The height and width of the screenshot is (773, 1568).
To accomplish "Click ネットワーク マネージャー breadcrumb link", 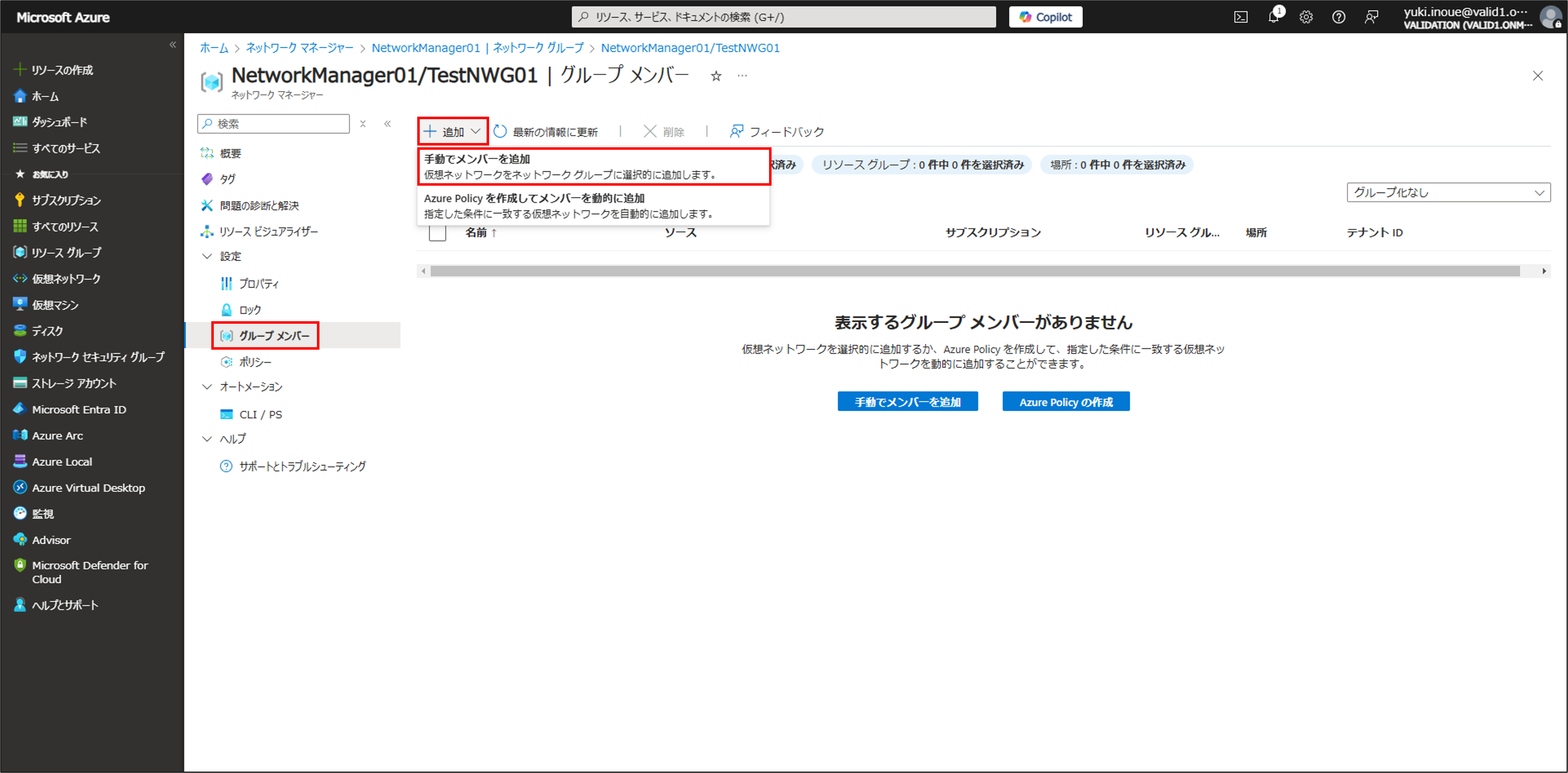I will tap(300, 48).
